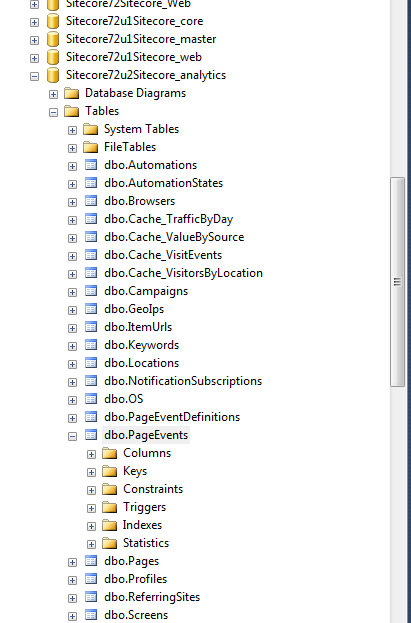
Task: Click the dbo.AutomationStates table icon
Action: pos(91,183)
